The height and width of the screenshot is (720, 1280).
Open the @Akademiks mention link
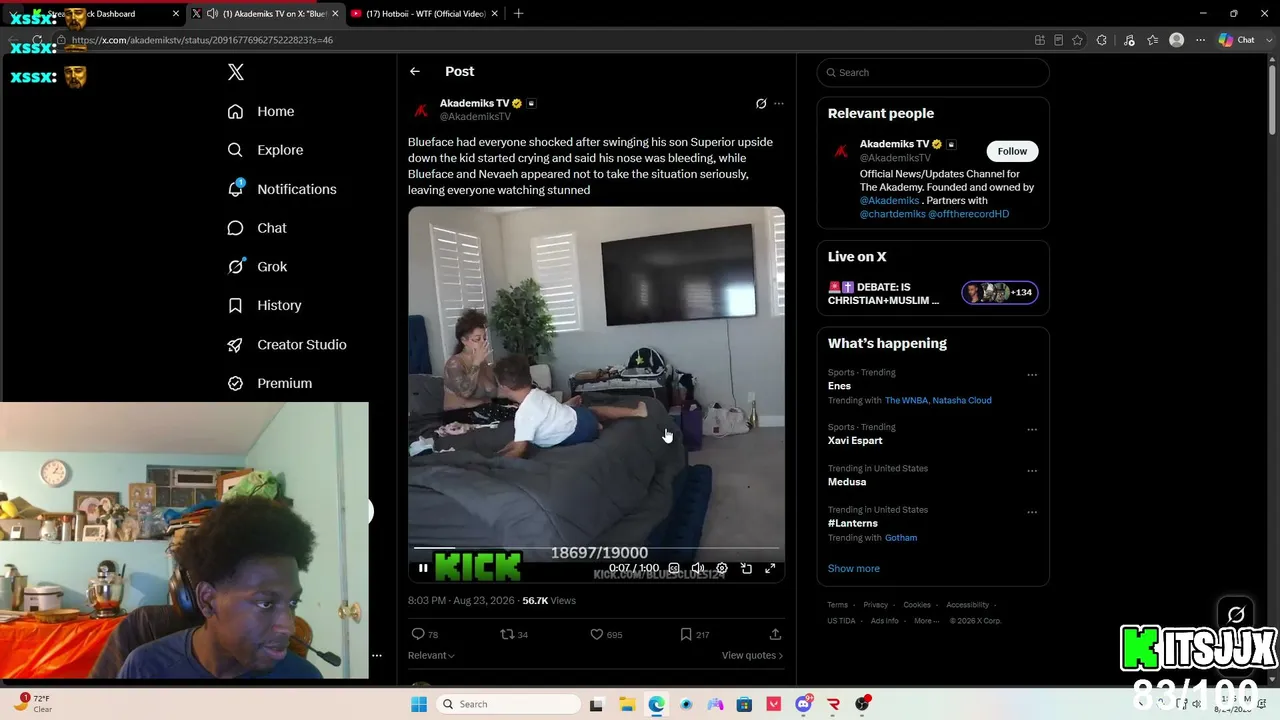click(890, 200)
